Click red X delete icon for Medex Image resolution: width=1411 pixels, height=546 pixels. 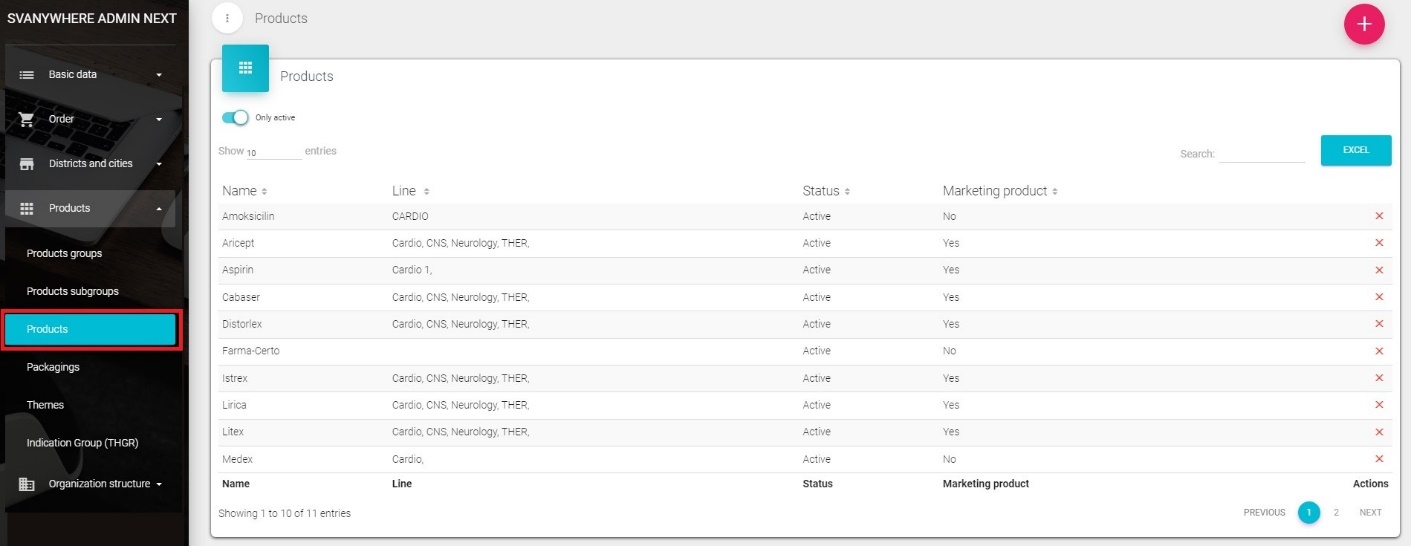point(1379,459)
